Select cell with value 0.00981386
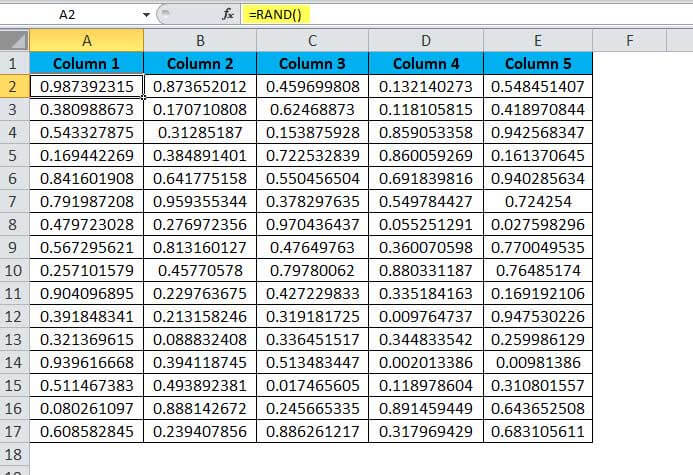The width and height of the screenshot is (693, 475). click(x=538, y=362)
